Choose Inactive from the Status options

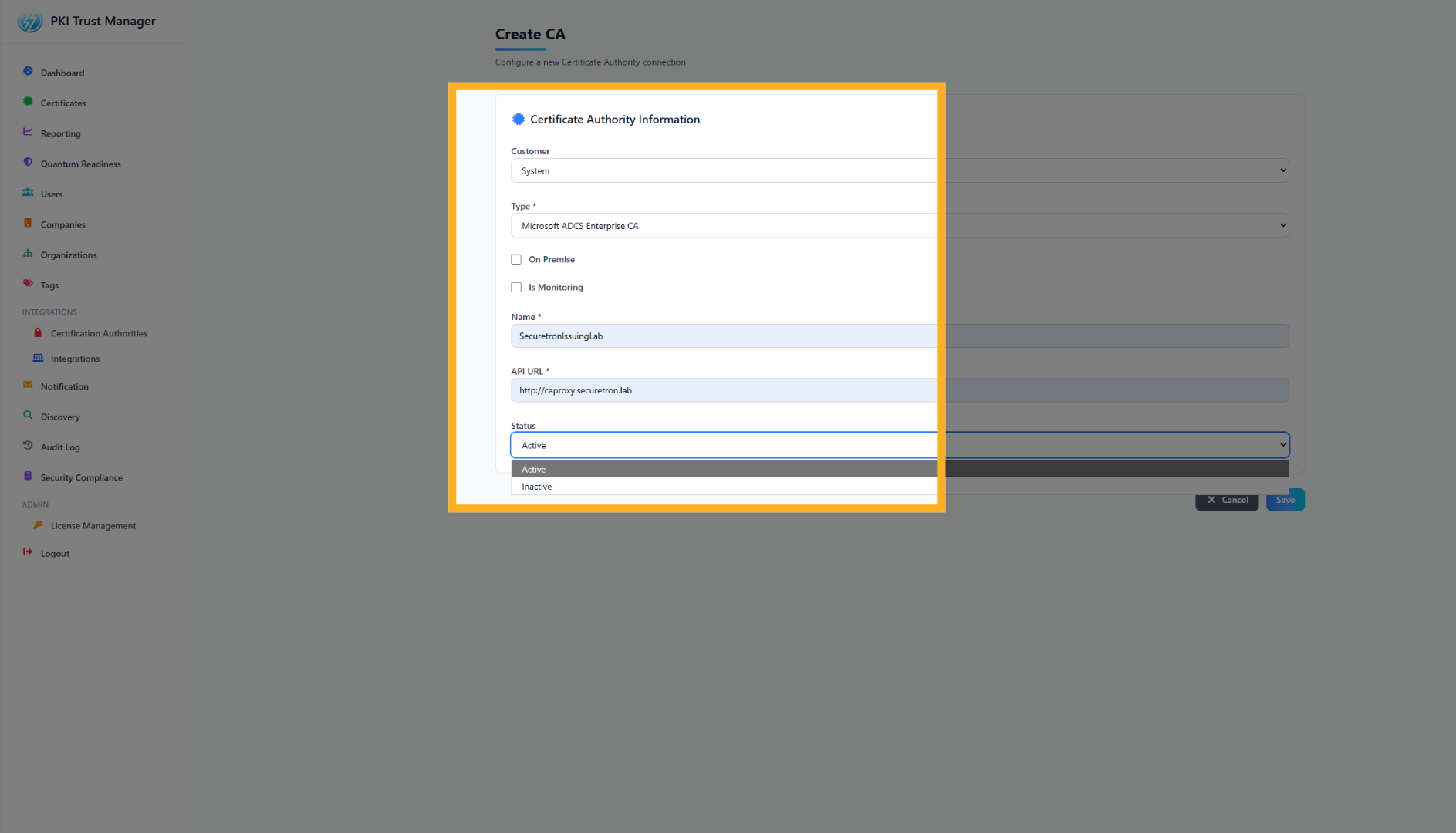click(900, 487)
